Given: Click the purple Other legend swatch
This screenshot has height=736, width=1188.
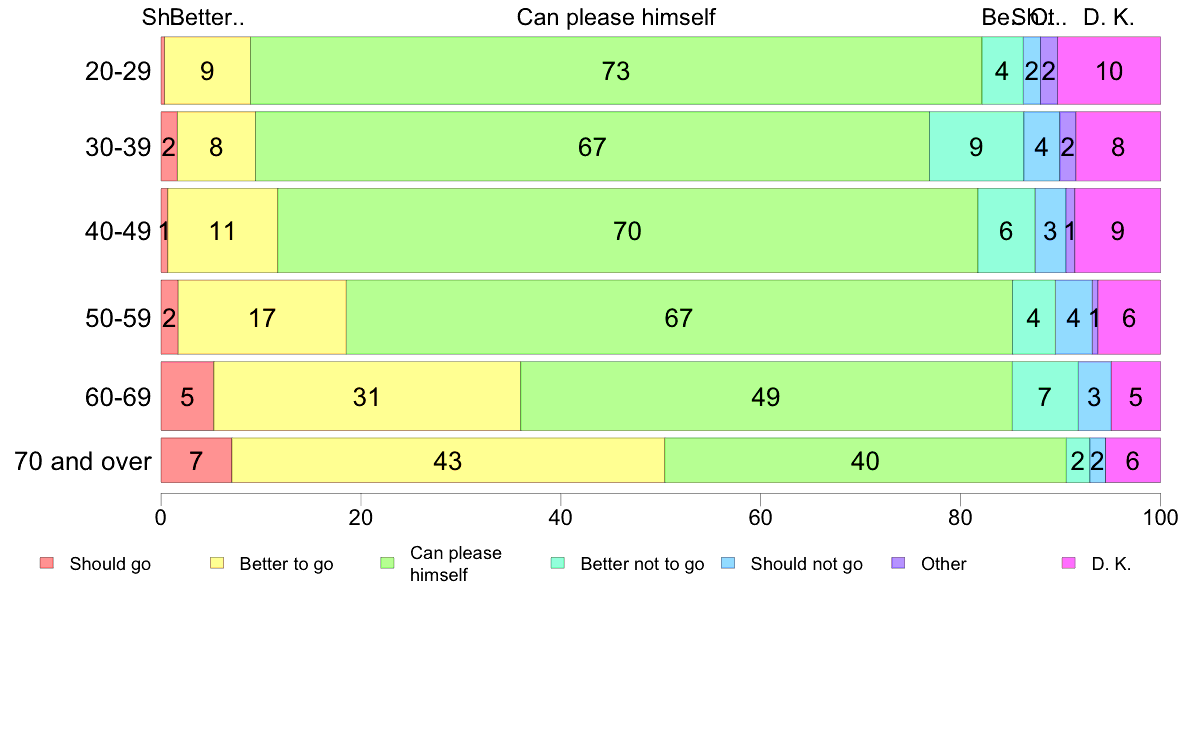Looking at the screenshot, I should (899, 562).
